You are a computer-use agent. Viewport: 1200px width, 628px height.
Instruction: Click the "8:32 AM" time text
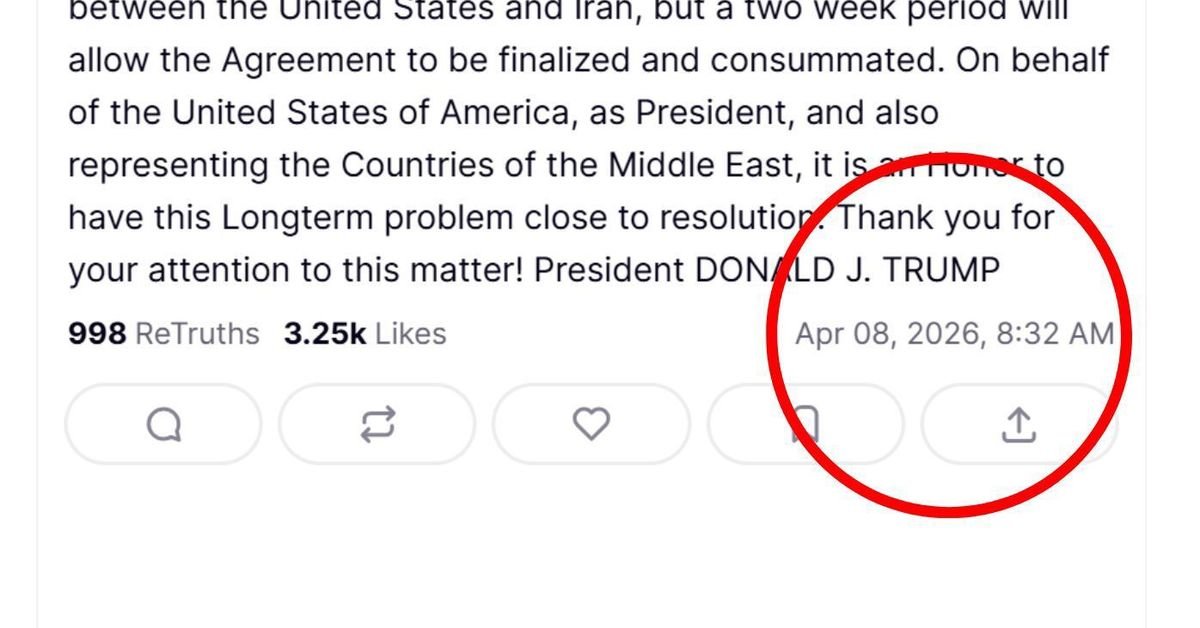(1055, 333)
